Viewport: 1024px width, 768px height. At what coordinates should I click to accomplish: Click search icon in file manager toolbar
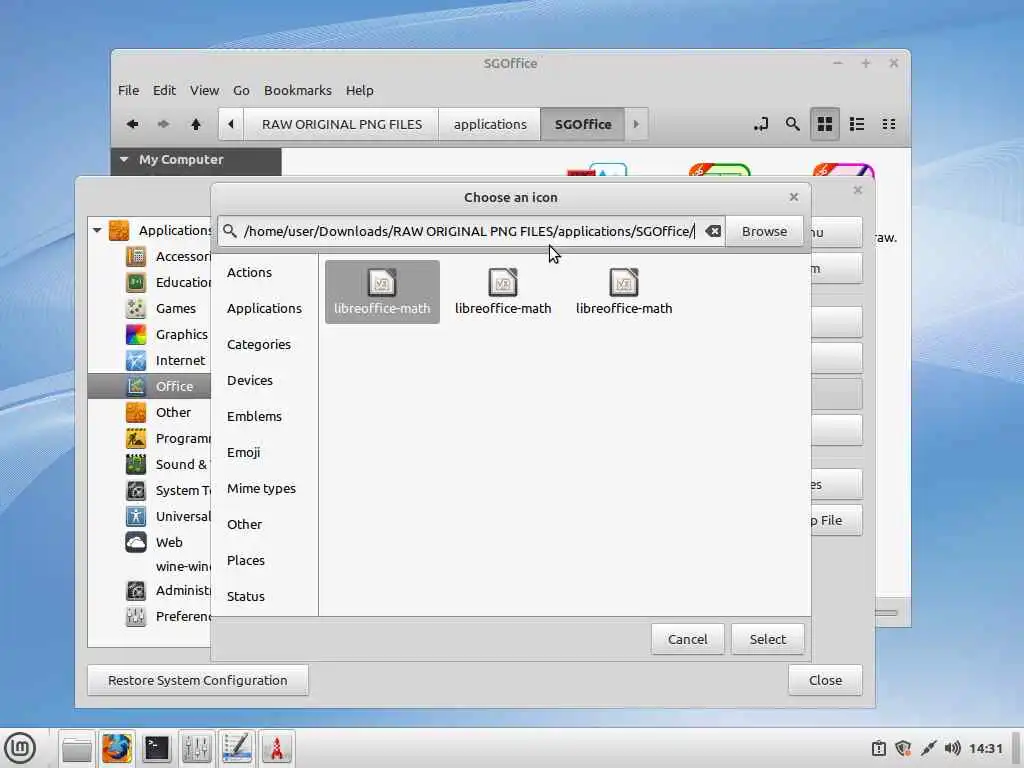click(793, 124)
